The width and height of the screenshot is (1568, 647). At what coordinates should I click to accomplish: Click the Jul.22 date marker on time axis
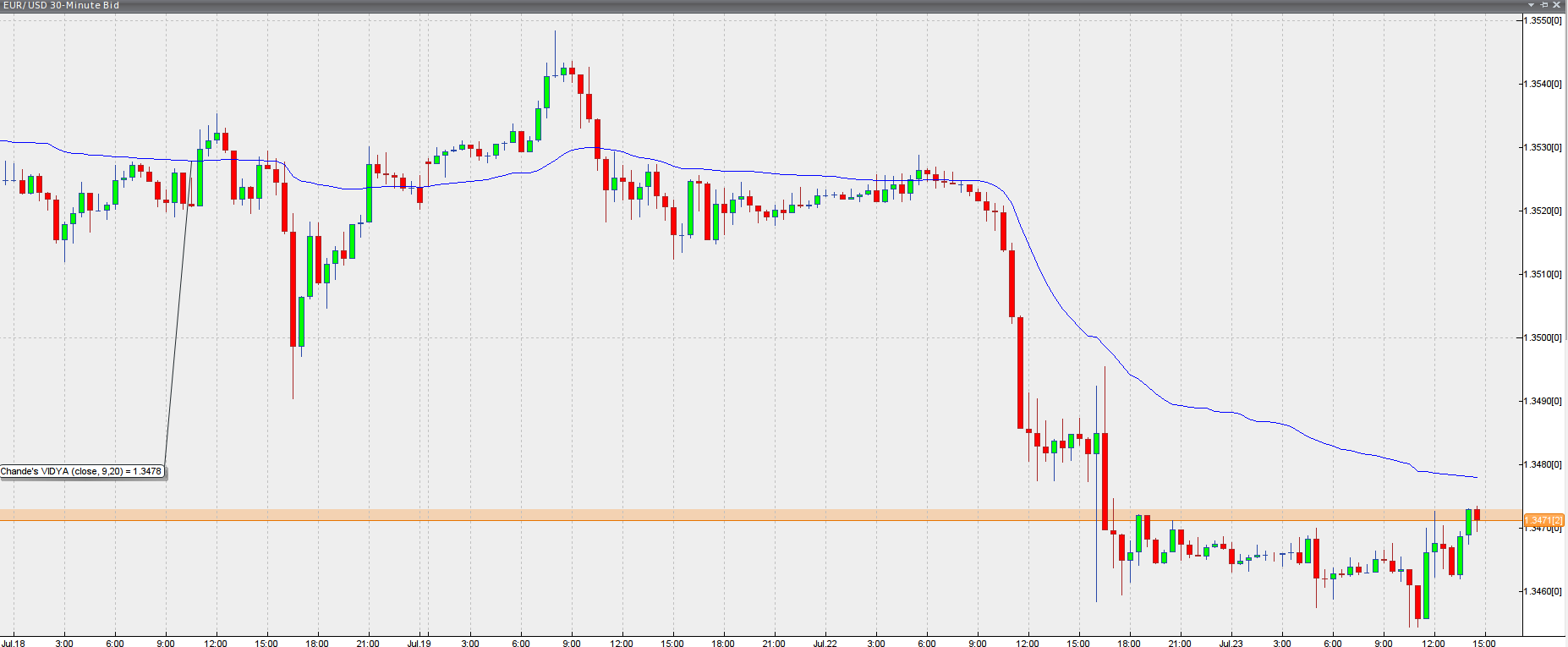pyautogui.click(x=825, y=643)
